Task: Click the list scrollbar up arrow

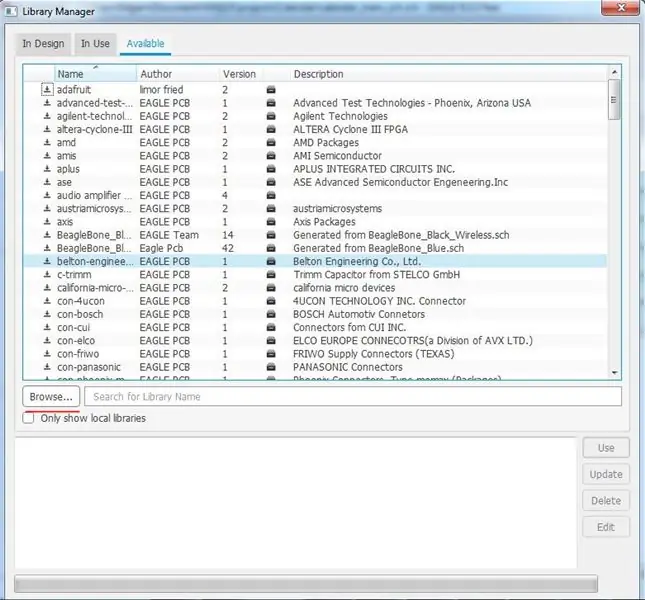Action: click(614, 72)
